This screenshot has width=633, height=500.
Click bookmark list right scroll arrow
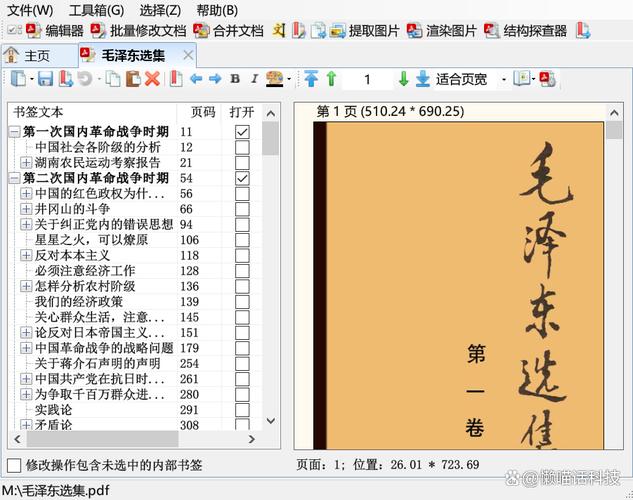[x=252, y=439]
